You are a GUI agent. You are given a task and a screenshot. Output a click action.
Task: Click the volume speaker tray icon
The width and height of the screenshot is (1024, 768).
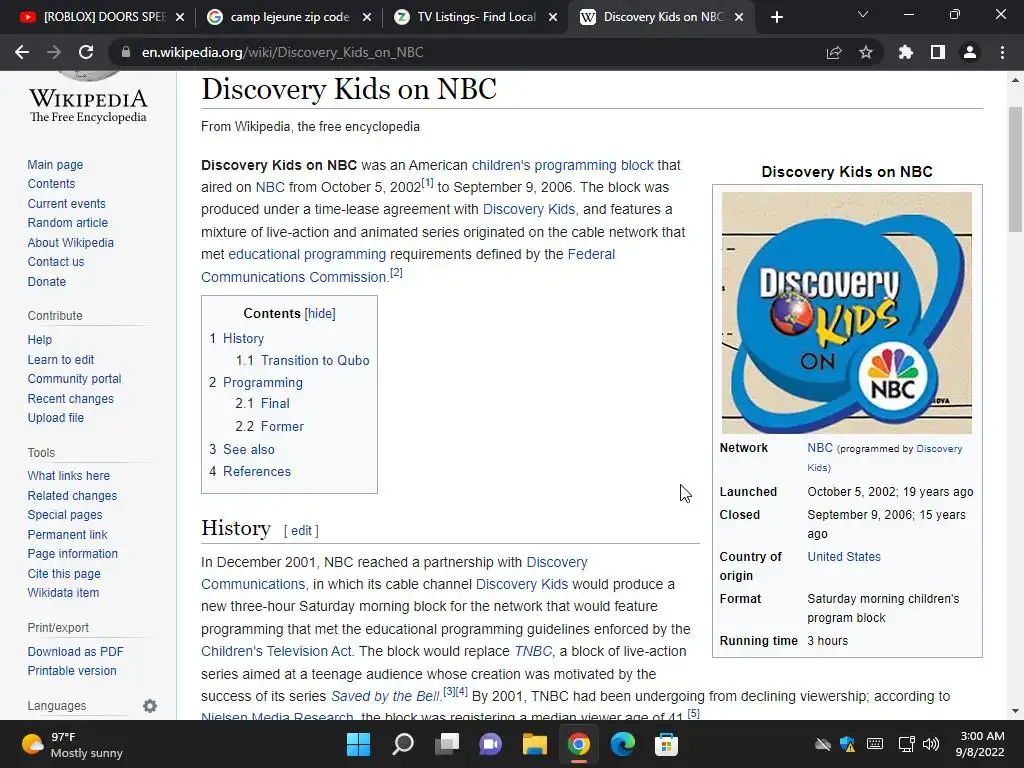click(x=931, y=744)
